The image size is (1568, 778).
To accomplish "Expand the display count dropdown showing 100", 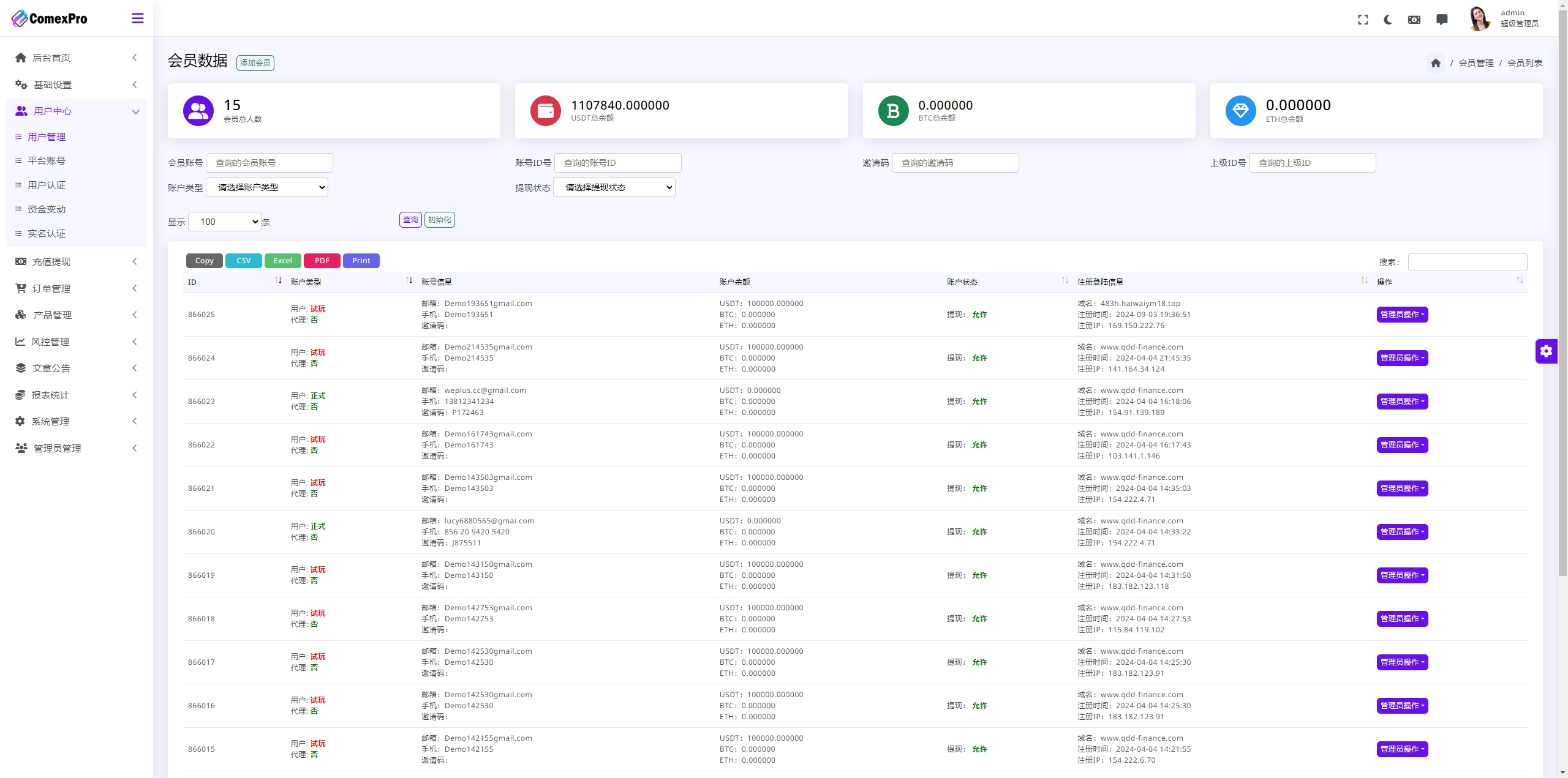I will pos(225,221).
